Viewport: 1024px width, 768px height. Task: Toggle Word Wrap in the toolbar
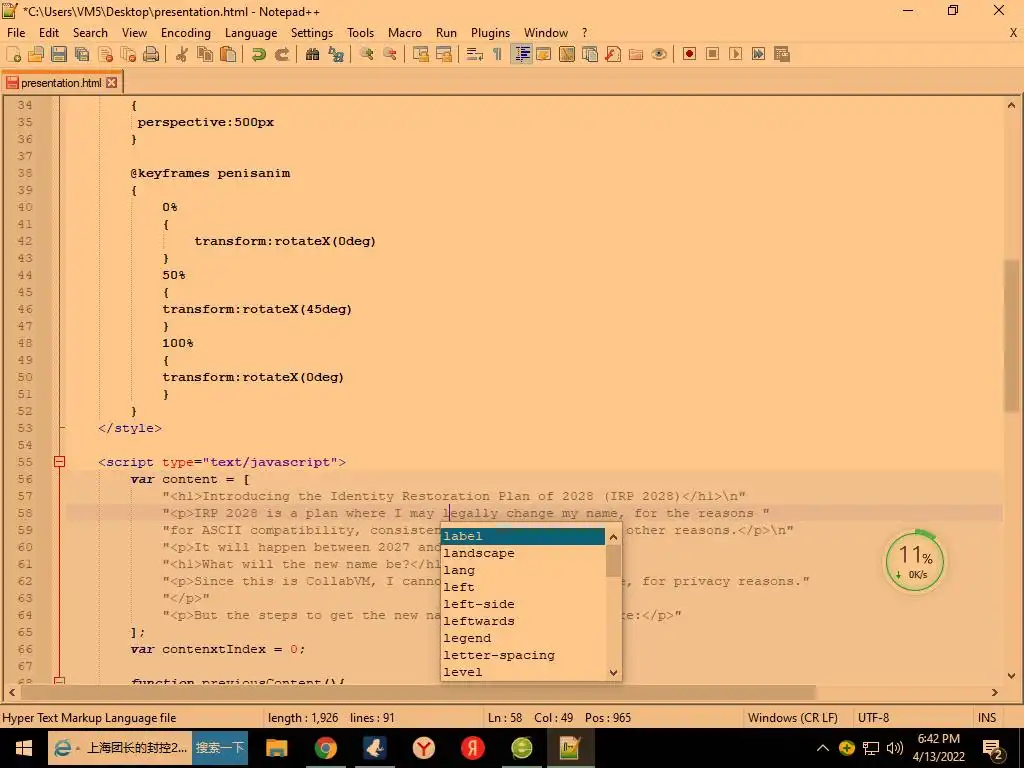(x=475, y=54)
